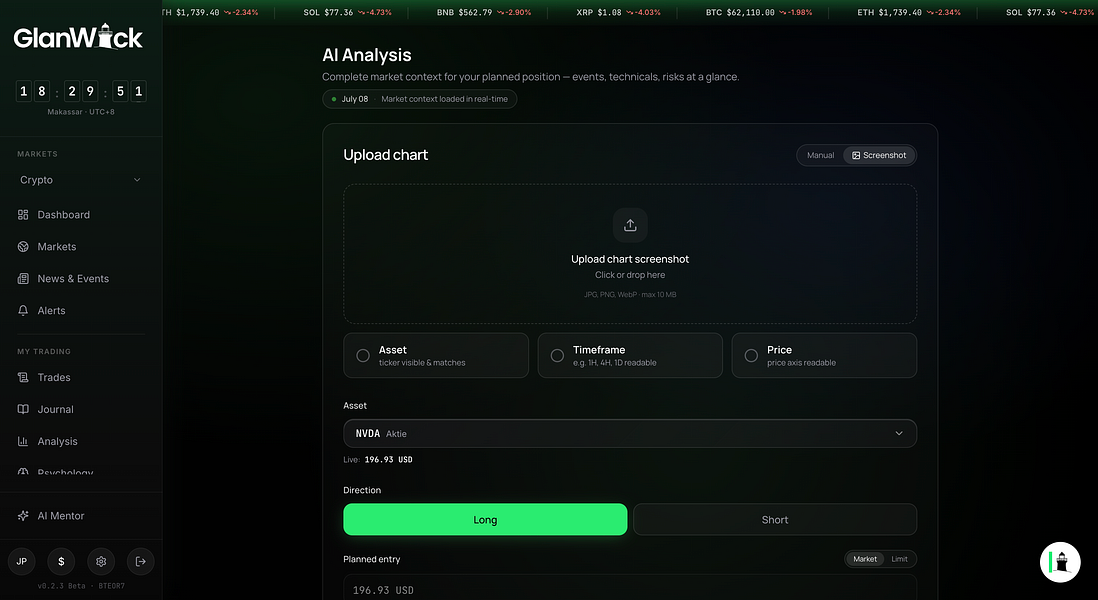
Task: Click the JP profile avatar
Action: coord(22,561)
